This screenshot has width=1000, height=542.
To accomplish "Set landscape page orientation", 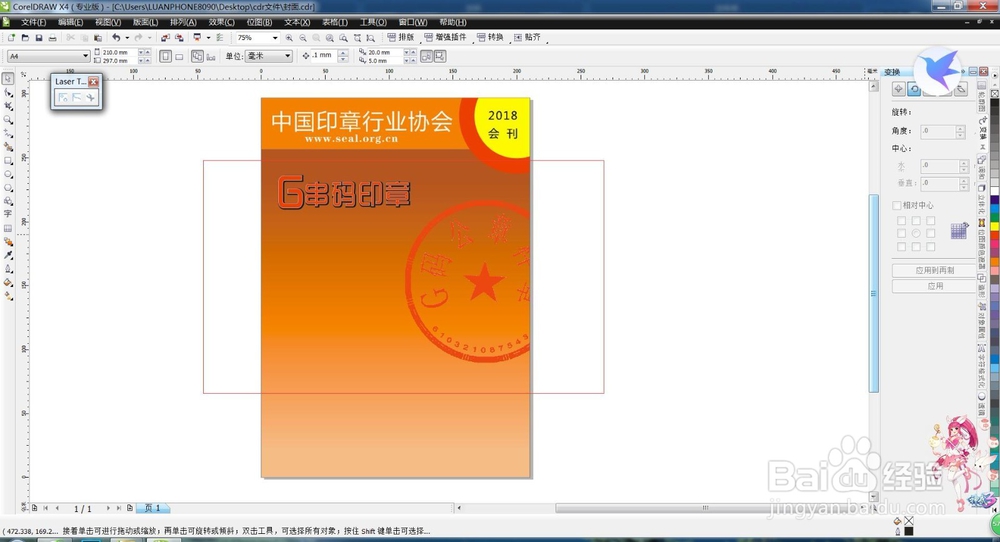I will coord(179,57).
